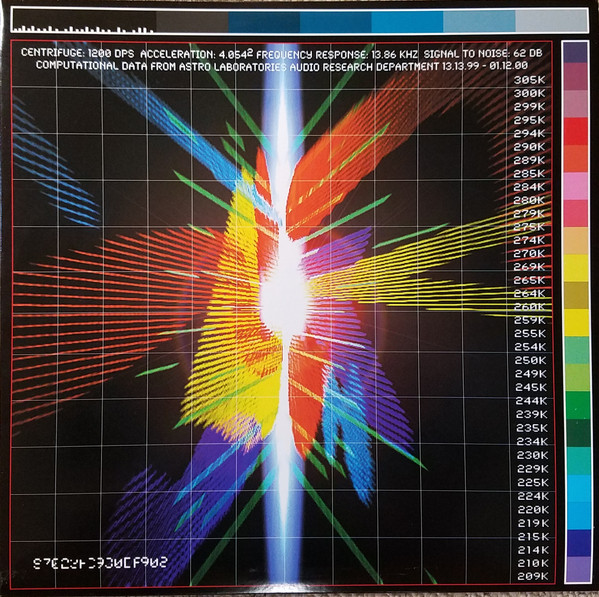This screenshot has width=599, height=597.
Task: Choose the 239K label
Action: click(531, 414)
